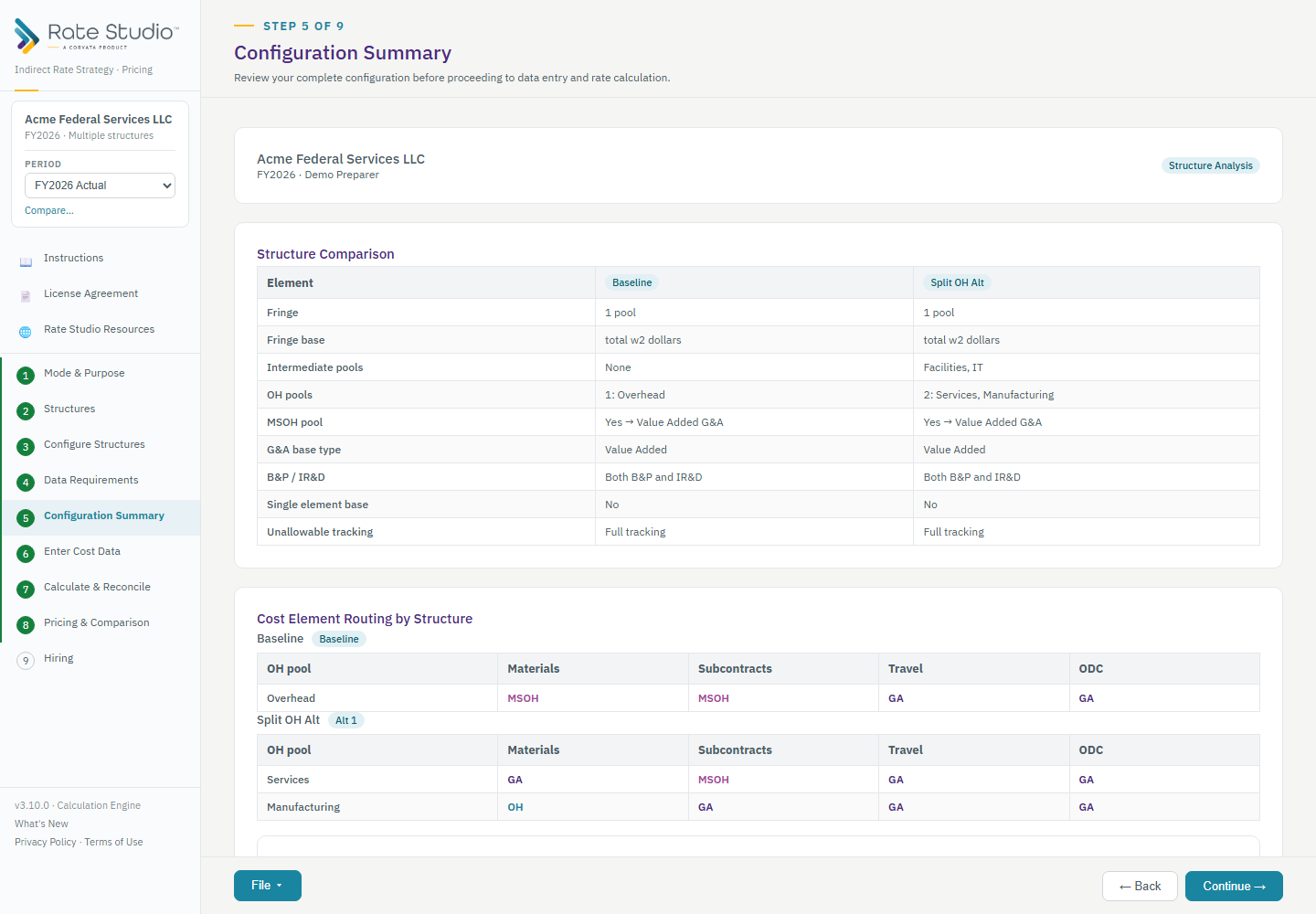1316x914 pixels.
Task: Click step 5 circle for Configuration Summary
Action: (x=26, y=518)
